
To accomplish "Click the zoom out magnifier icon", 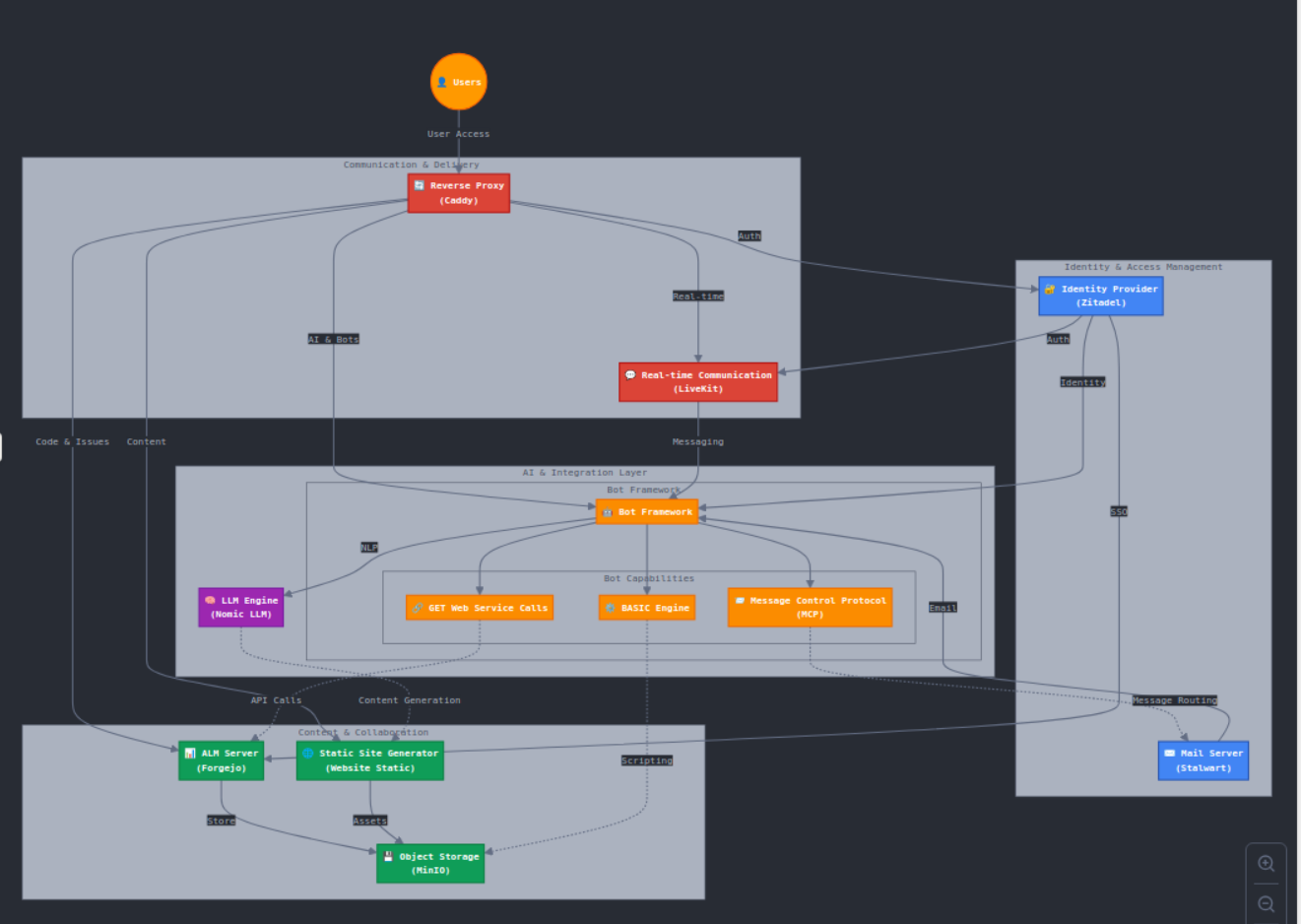I will (1266, 904).
